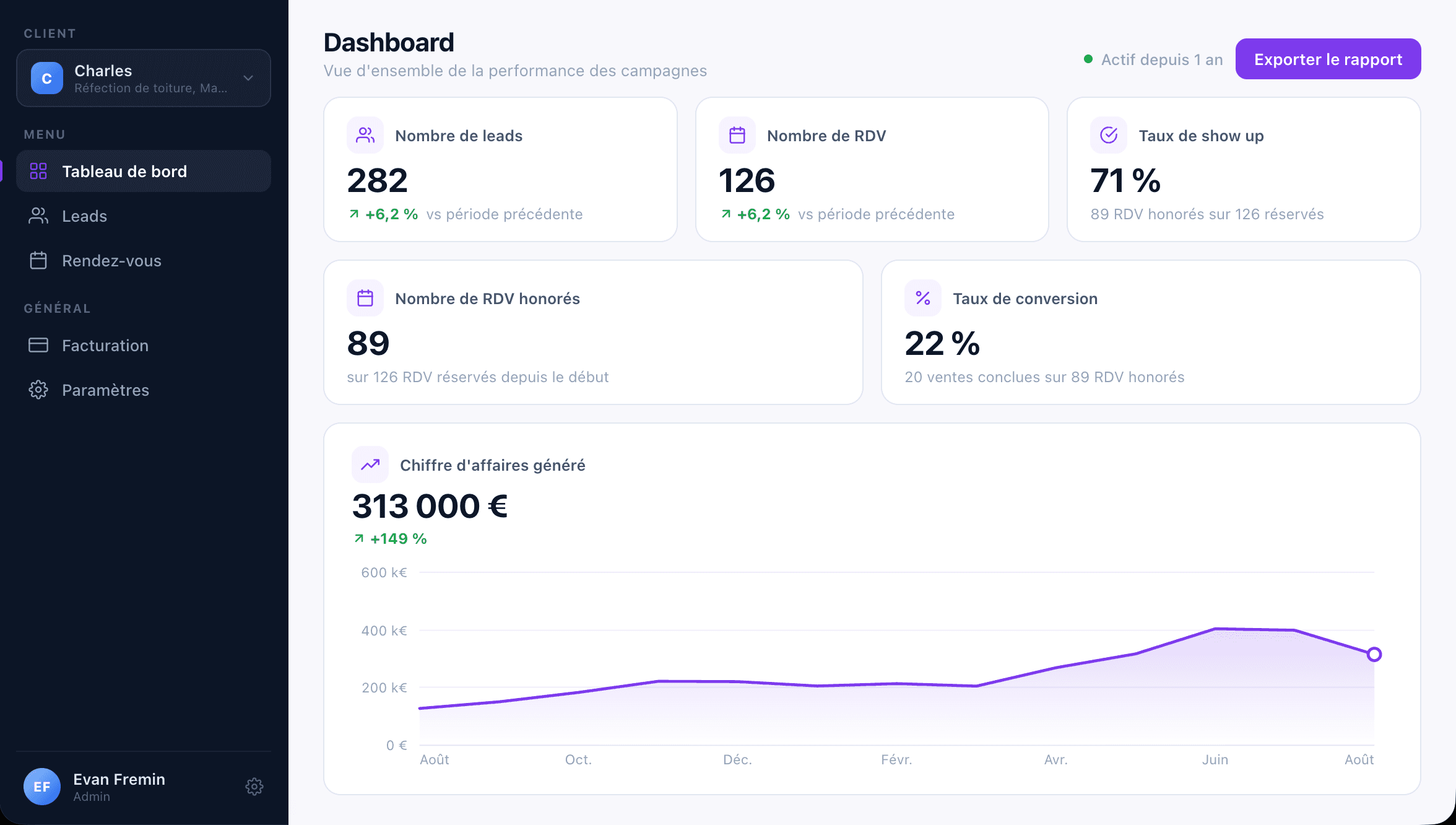Click the Juin month axis label
Screen dimensions: 1456x825
(1215, 759)
